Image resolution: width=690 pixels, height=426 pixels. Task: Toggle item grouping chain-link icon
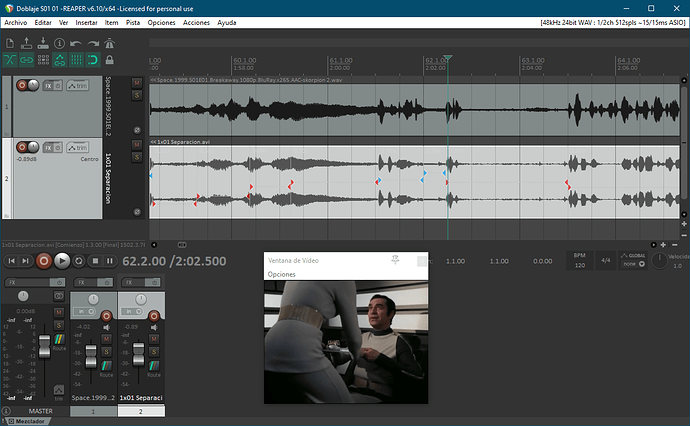26,60
